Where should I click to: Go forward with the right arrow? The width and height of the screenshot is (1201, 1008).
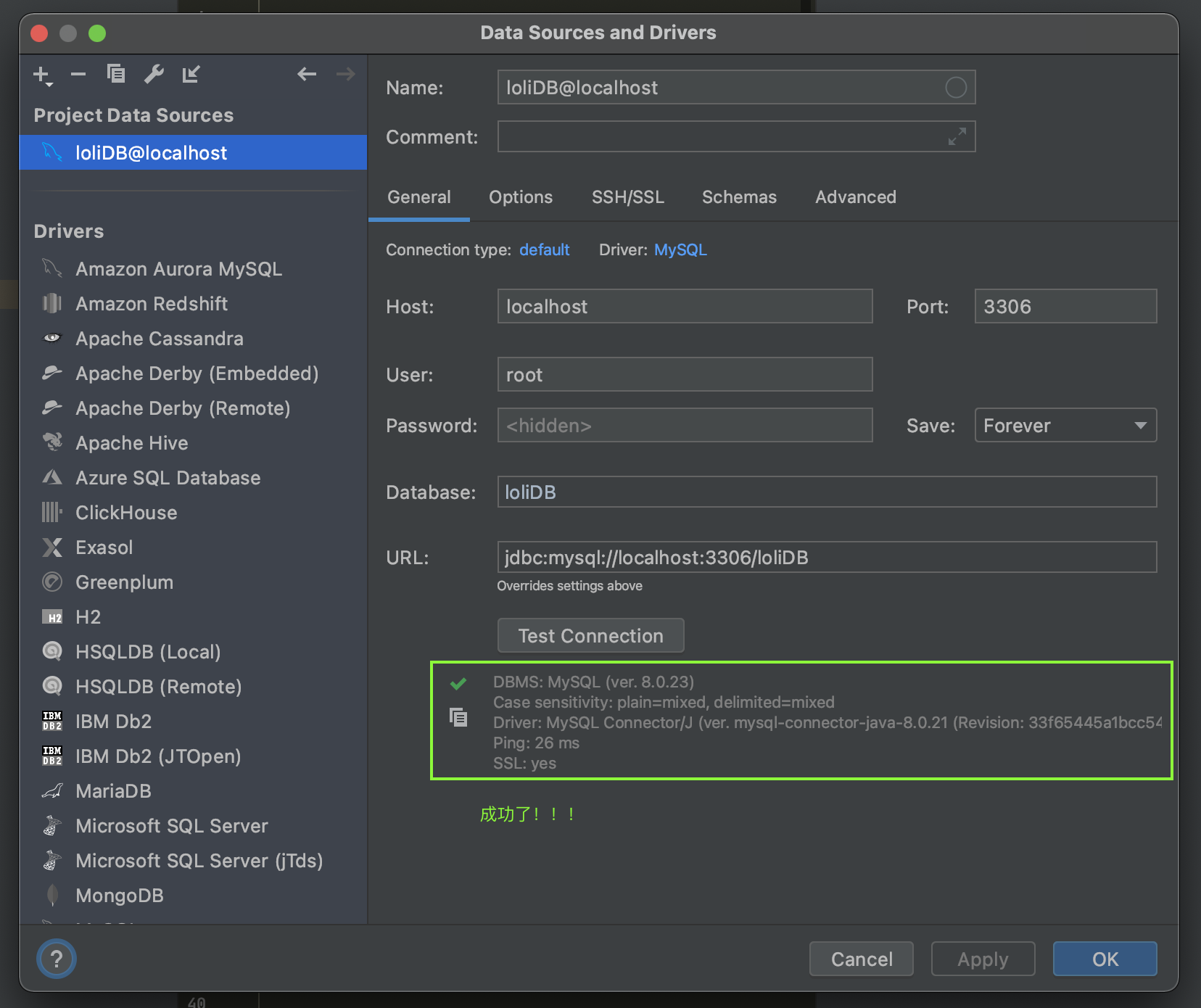pos(346,74)
